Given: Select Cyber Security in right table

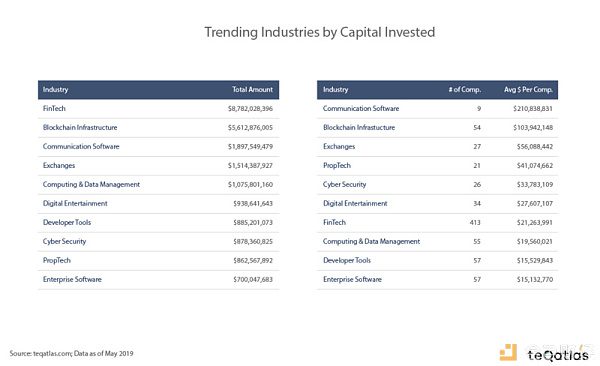Looking at the screenshot, I should pos(344,185).
